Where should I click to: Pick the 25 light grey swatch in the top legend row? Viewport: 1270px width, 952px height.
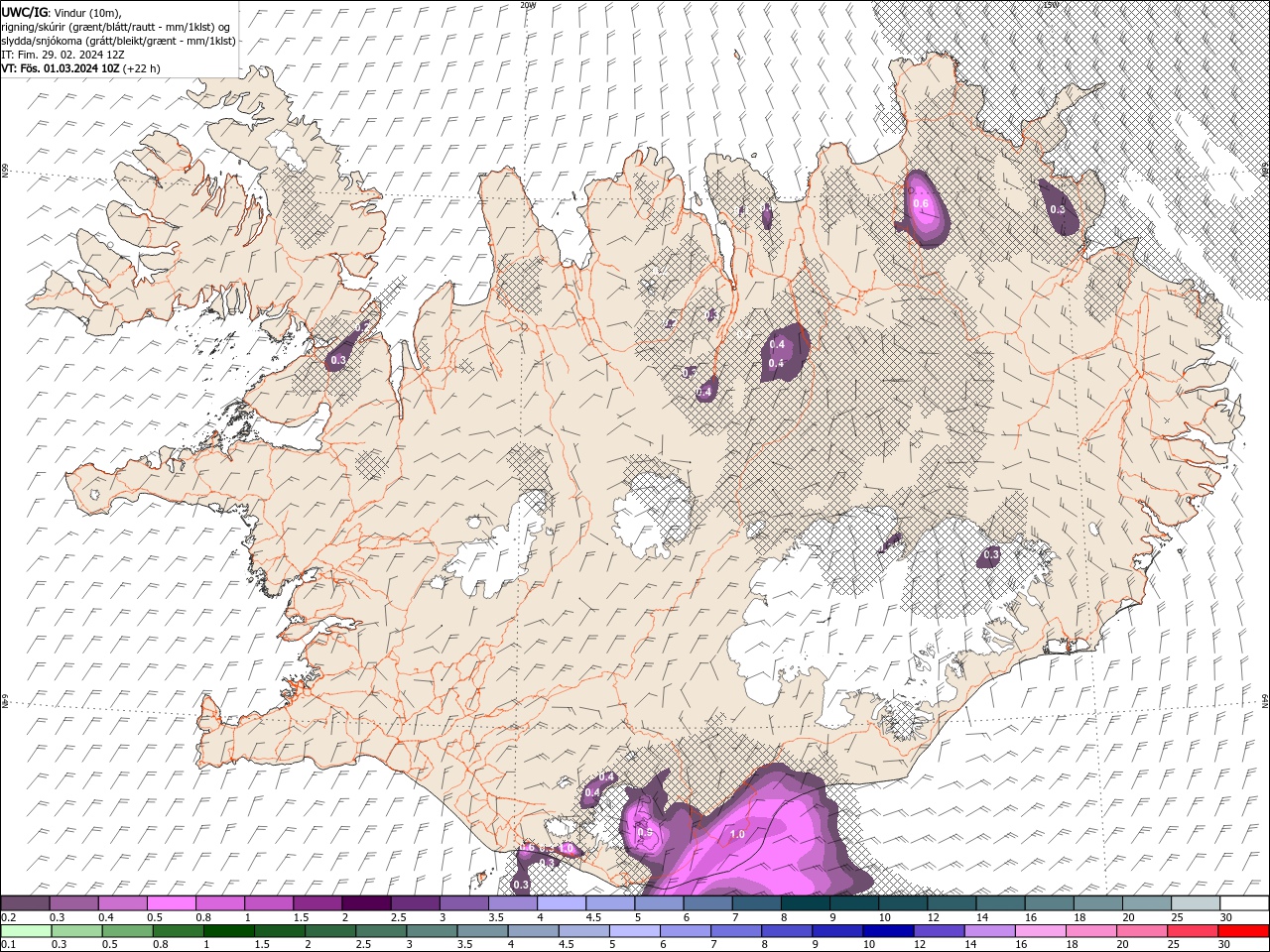pyautogui.click(x=1196, y=903)
